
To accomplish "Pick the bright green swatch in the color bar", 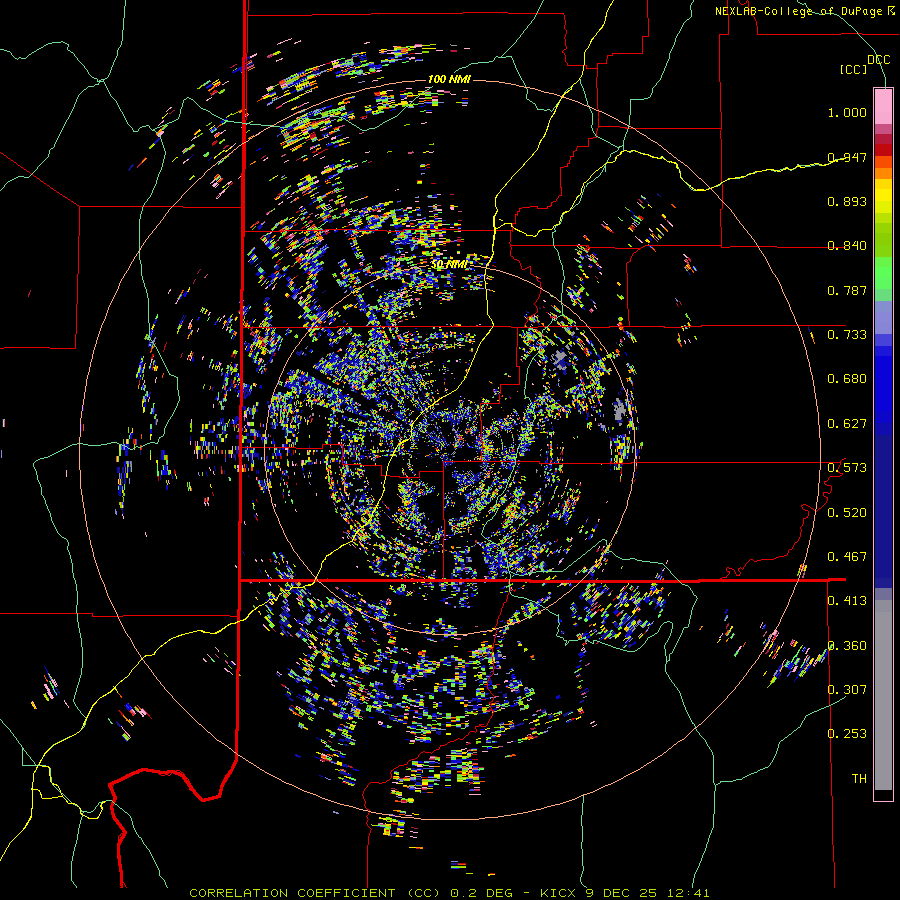I will pyautogui.click(x=883, y=274).
